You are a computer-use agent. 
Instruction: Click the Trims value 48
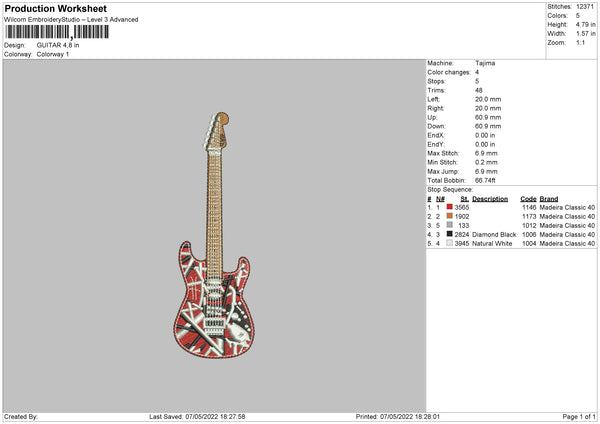[x=479, y=90]
